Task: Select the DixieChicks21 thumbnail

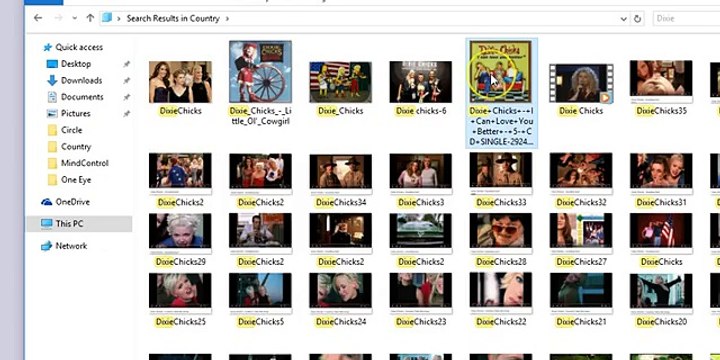Action: [x=581, y=293]
